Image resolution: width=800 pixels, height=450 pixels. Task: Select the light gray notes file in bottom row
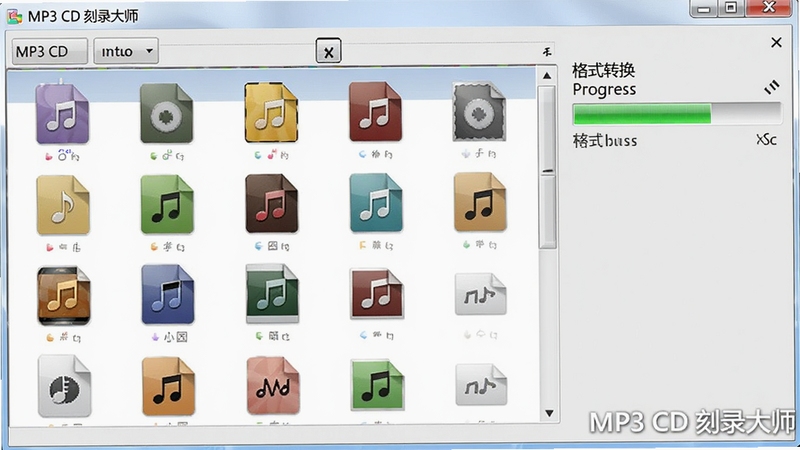click(x=481, y=385)
